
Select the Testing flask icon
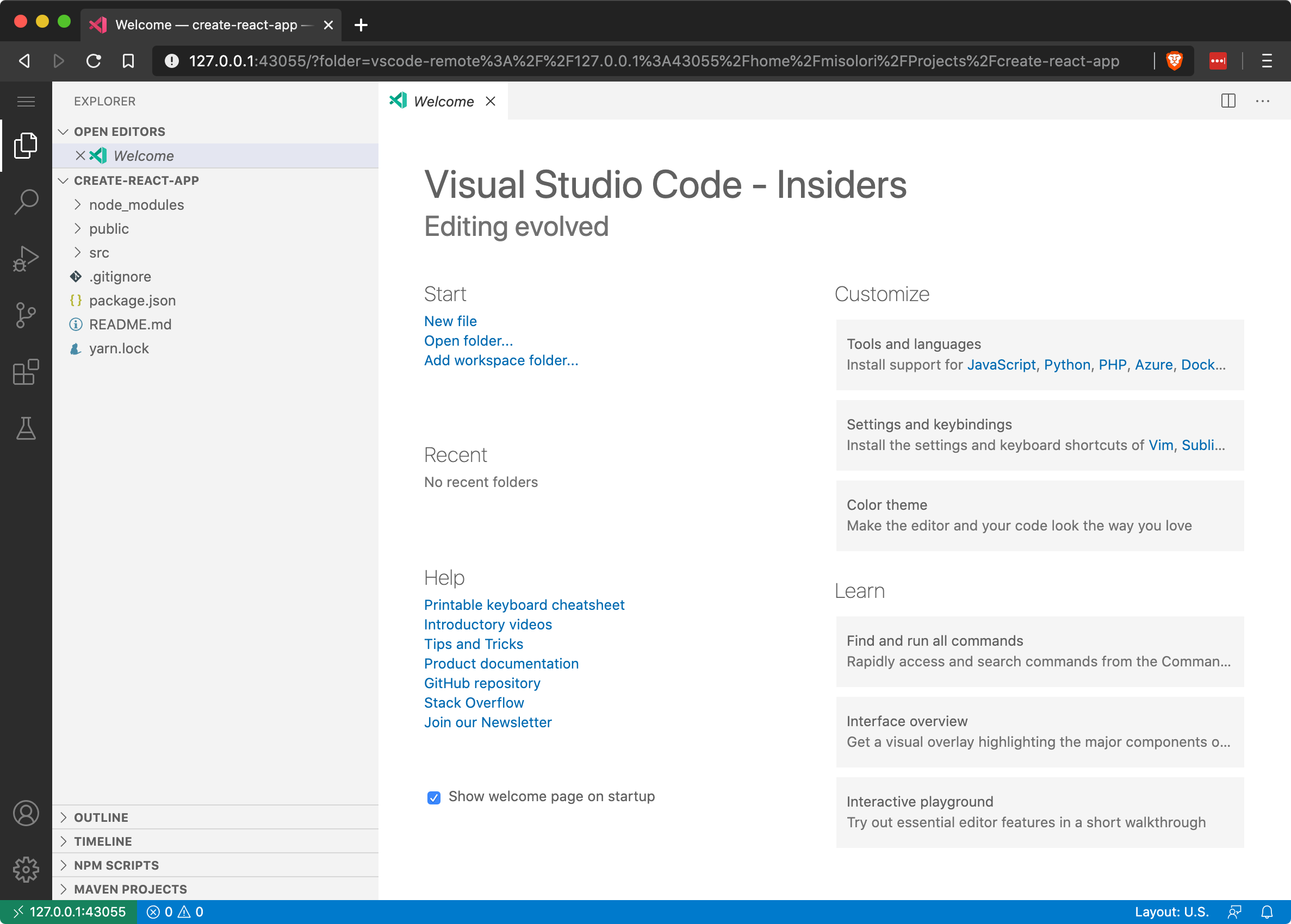coord(26,428)
